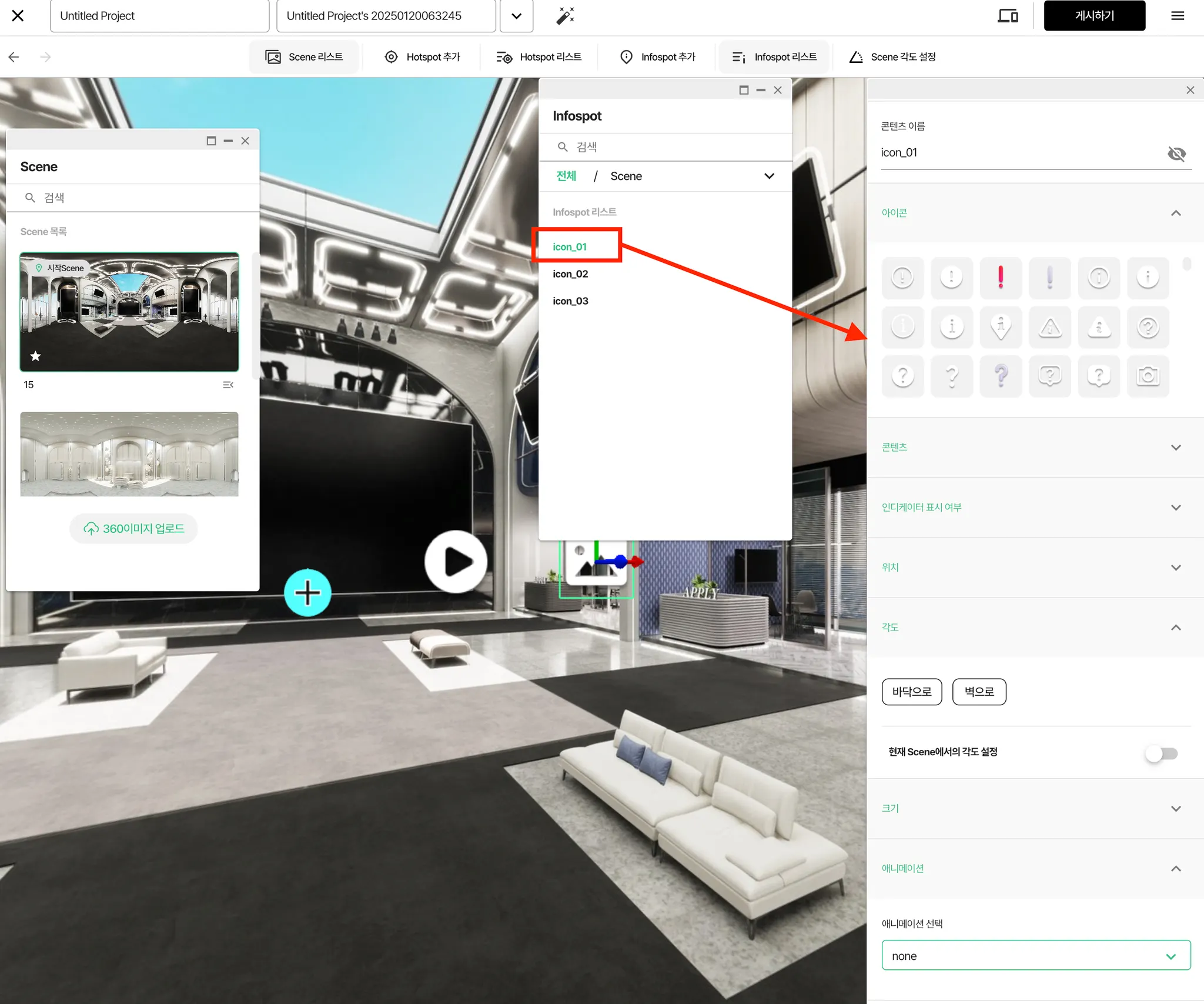Click the 게시하기 publish button
This screenshot has width=1204, height=1004.
point(1094,16)
